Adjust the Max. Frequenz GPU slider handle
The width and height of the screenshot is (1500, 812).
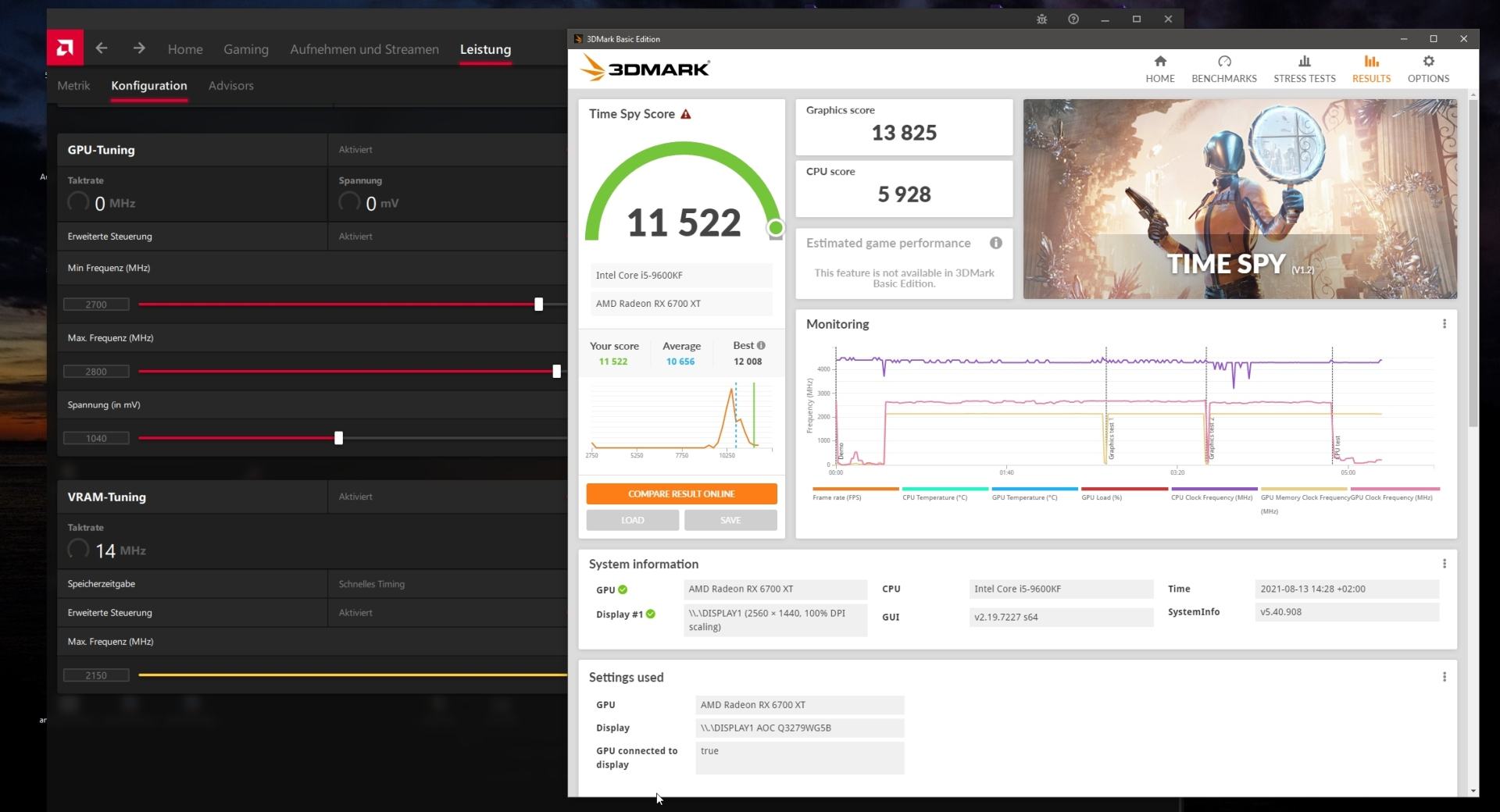coord(557,372)
